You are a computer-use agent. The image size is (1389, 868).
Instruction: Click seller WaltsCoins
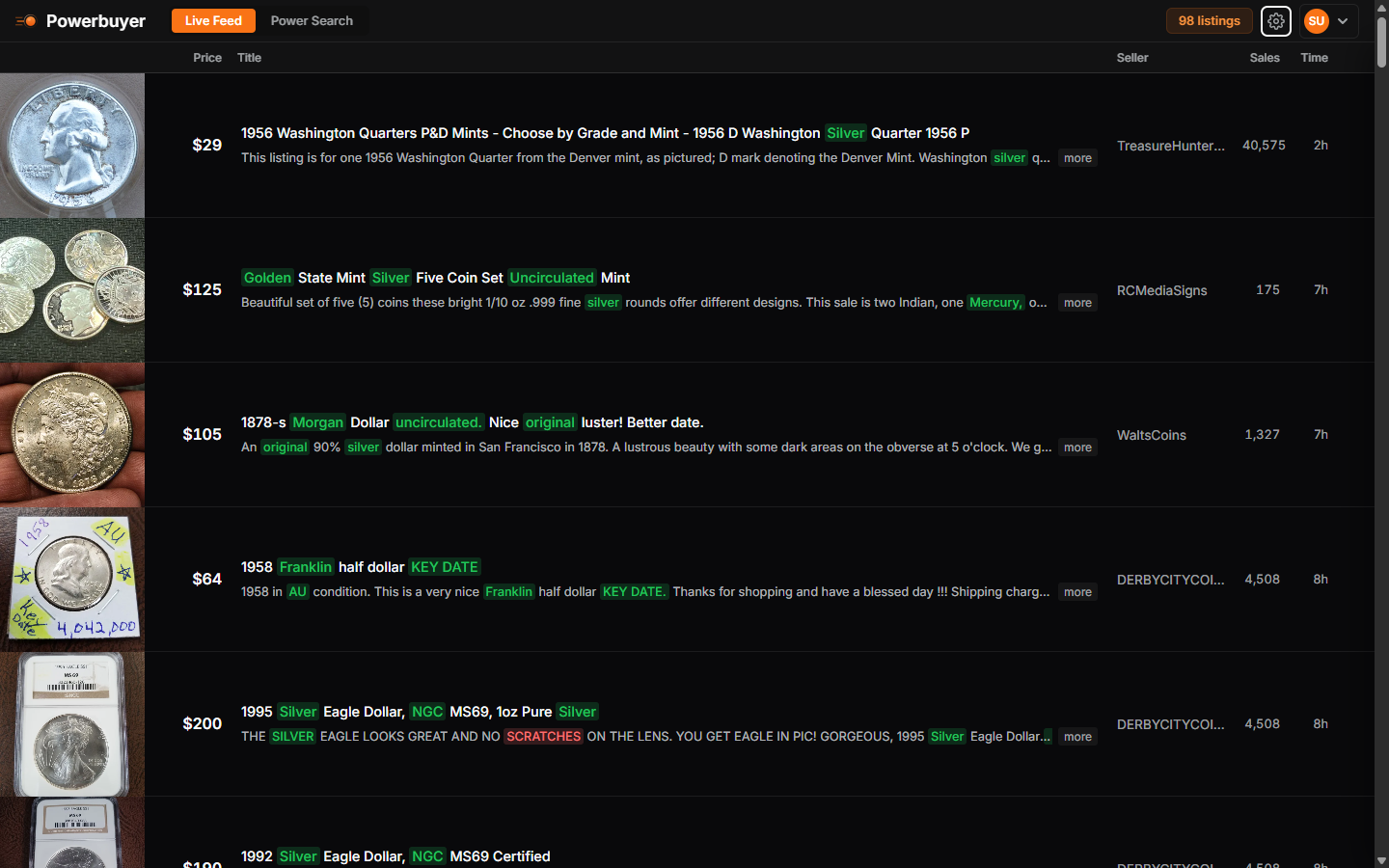click(x=1152, y=435)
